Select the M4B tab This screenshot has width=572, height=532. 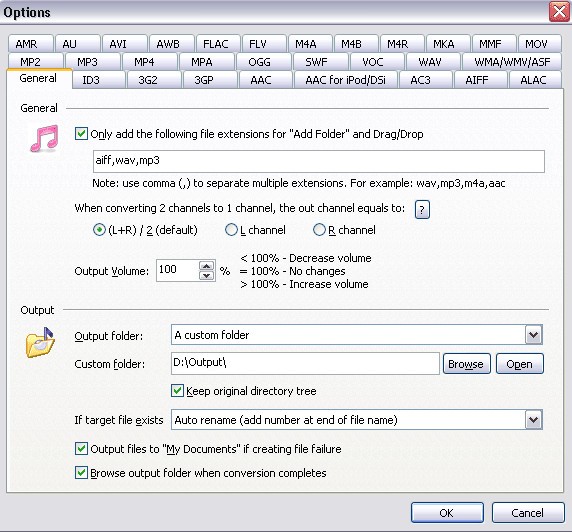pyautogui.click(x=356, y=44)
